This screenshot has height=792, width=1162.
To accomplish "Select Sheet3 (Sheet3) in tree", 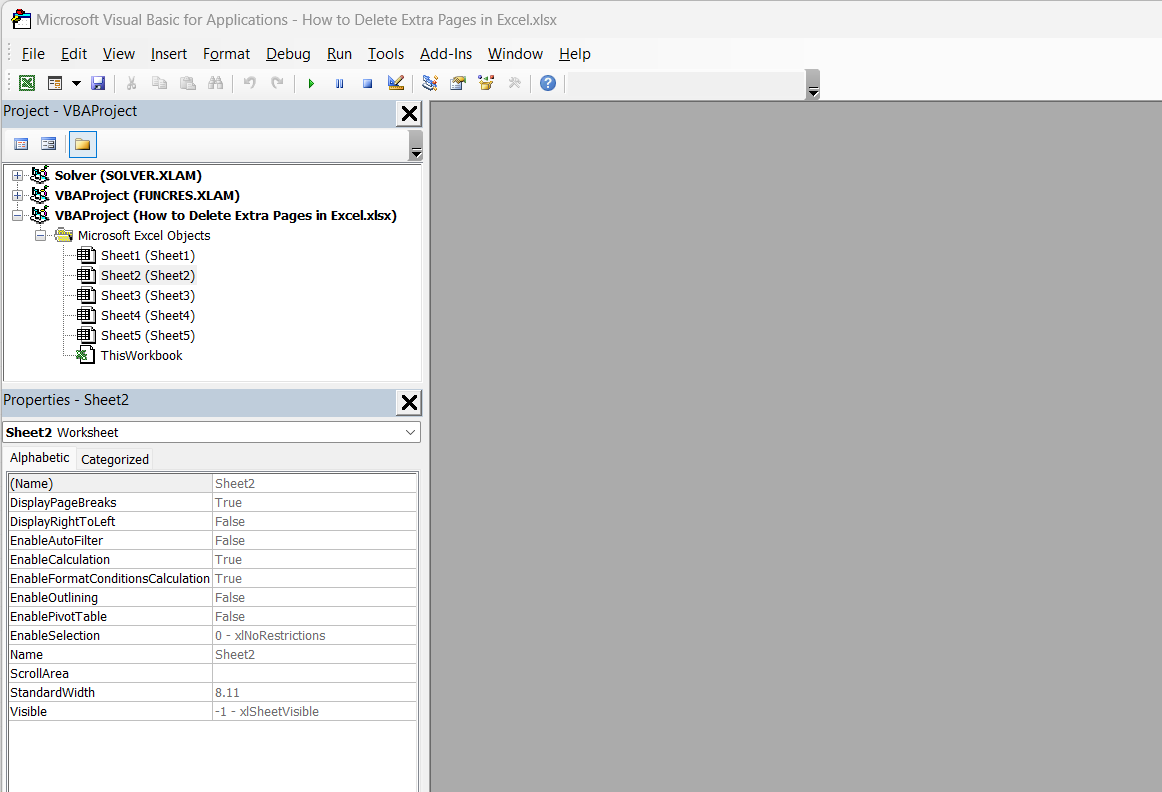I will (147, 296).
